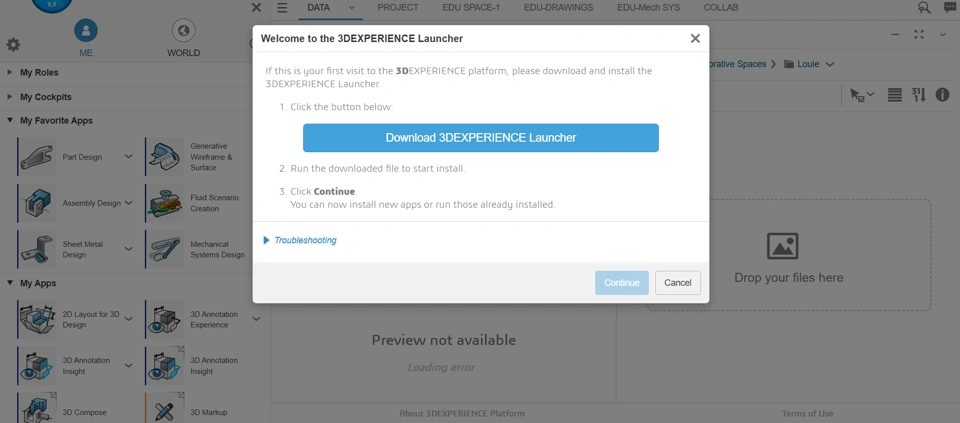Viewport: 960px width, 423px height.
Task: Maximize the widget with the expand icon
Action: click(919, 35)
